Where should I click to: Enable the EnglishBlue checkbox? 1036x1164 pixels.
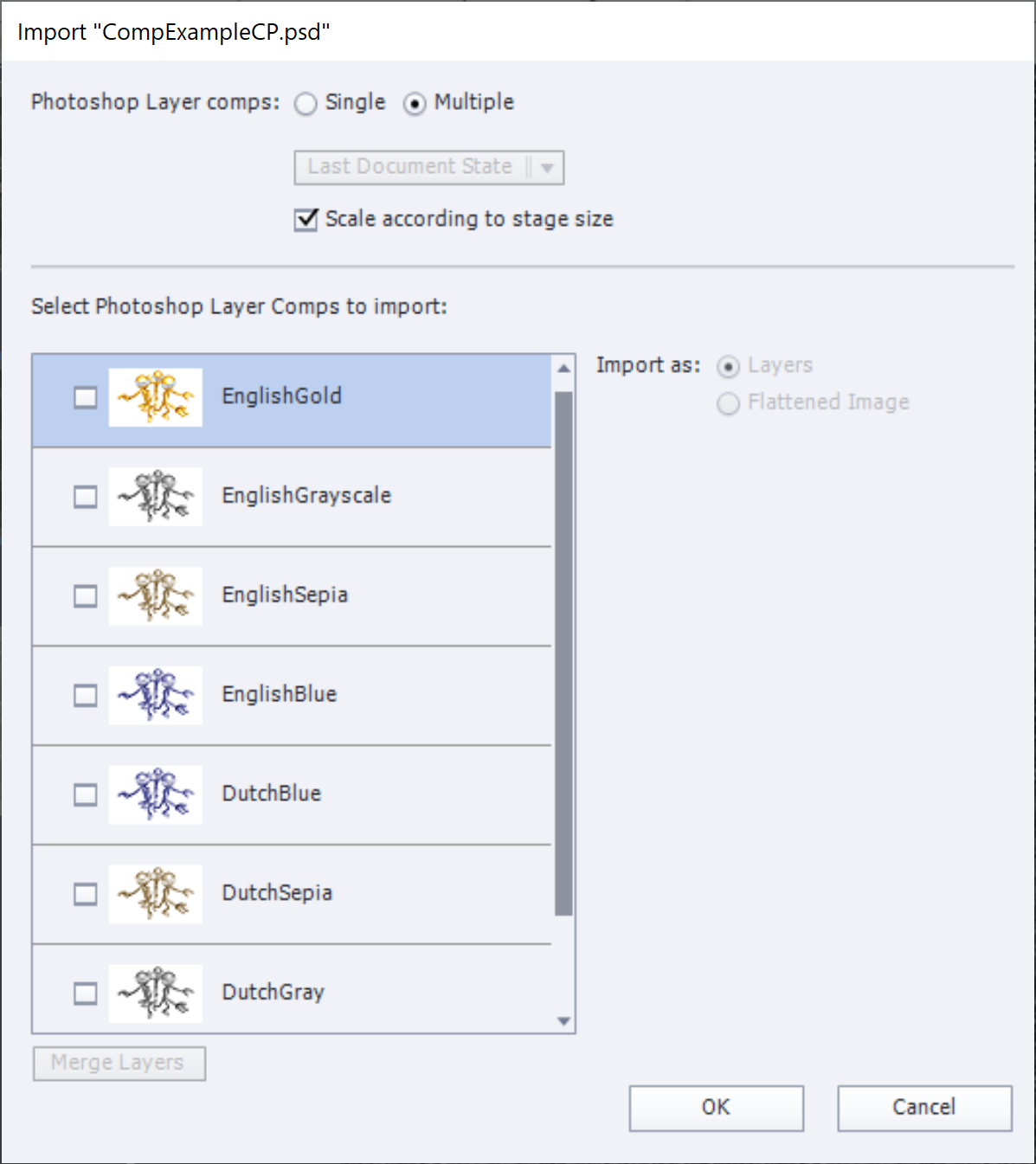coord(86,696)
